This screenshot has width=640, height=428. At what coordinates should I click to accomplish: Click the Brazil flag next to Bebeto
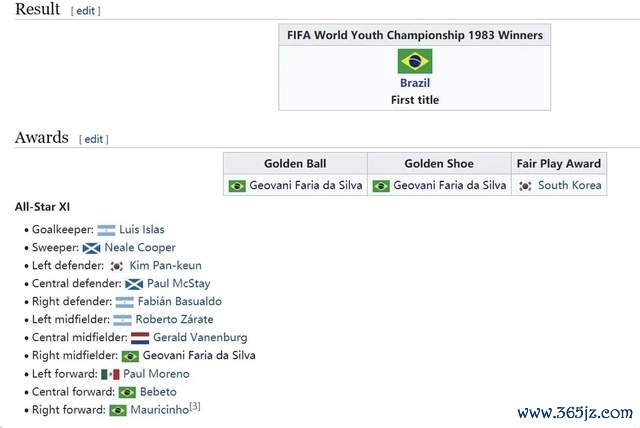(127, 392)
